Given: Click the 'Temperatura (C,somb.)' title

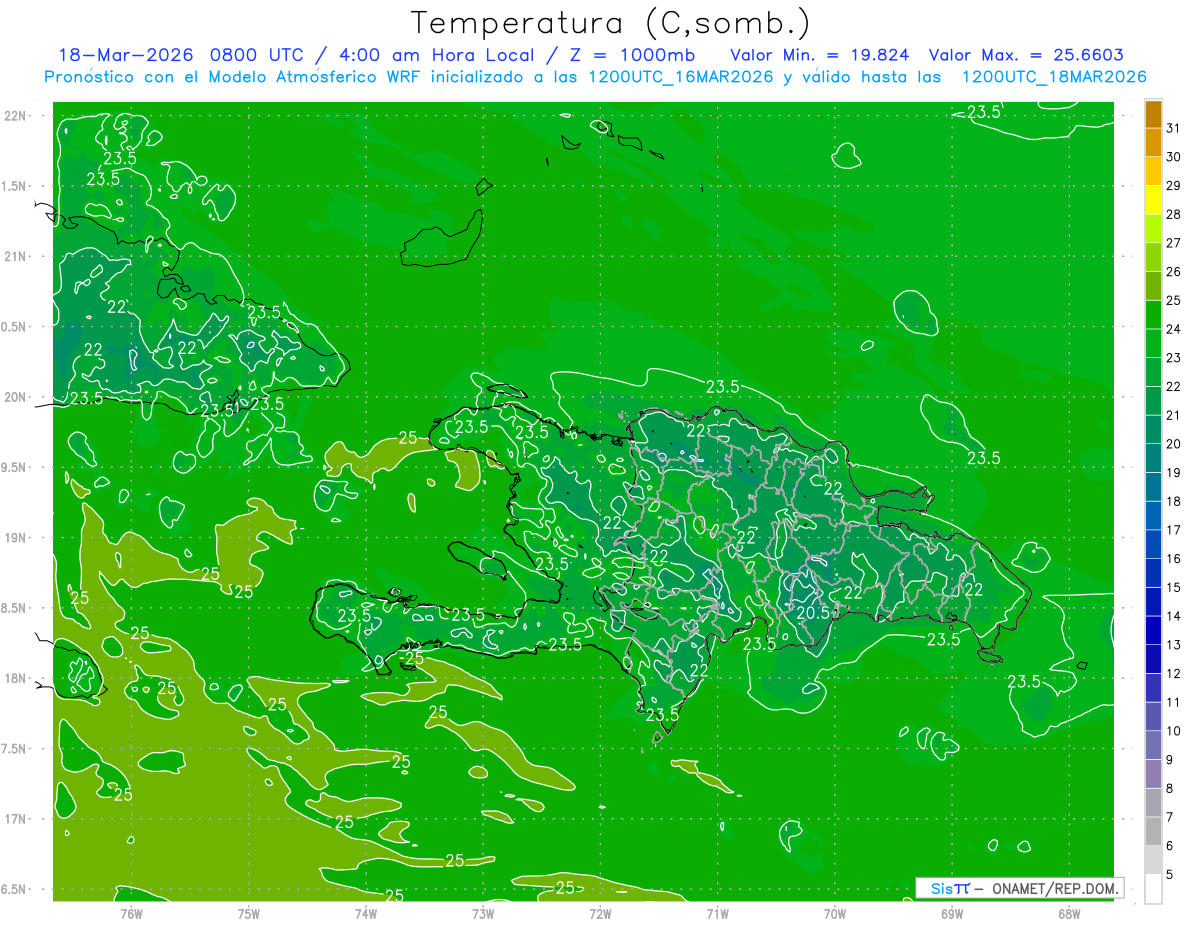Looking at the screenshot, I should (611, 23).
